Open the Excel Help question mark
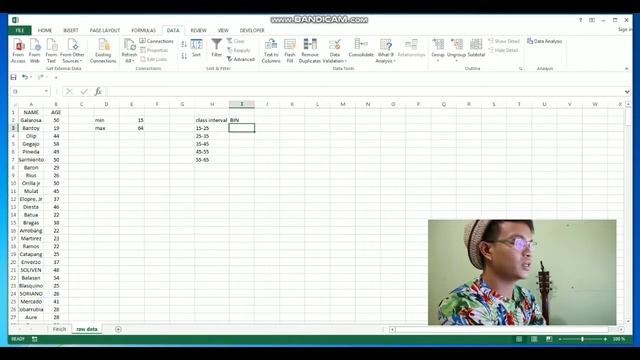The width and height of the screenshot is (640, 360). (580, 20)
